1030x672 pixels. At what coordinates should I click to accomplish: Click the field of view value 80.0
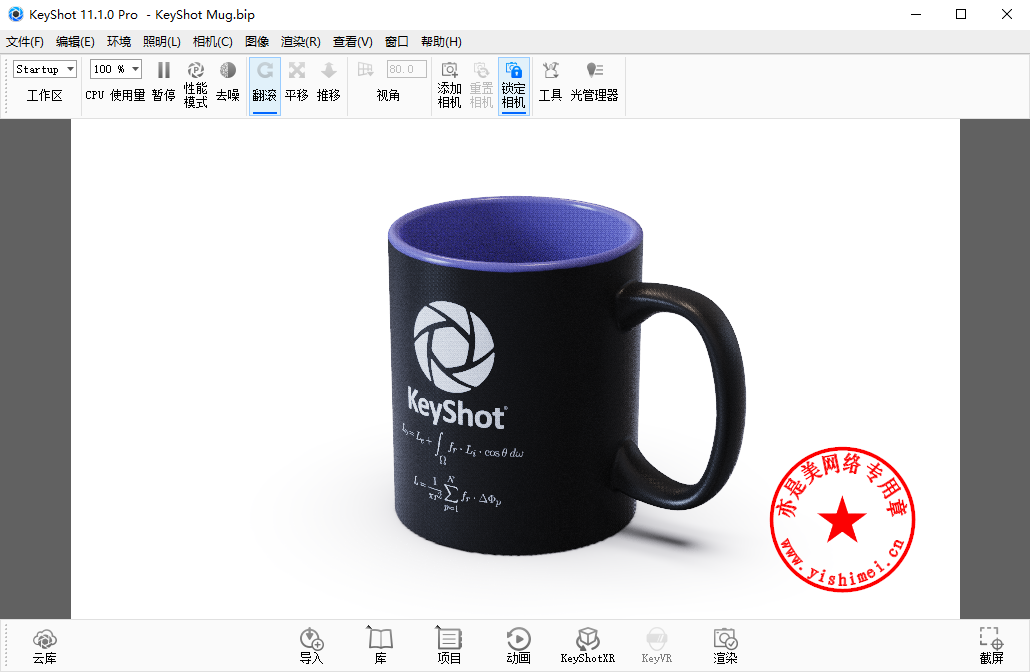[x=407, y=69]
